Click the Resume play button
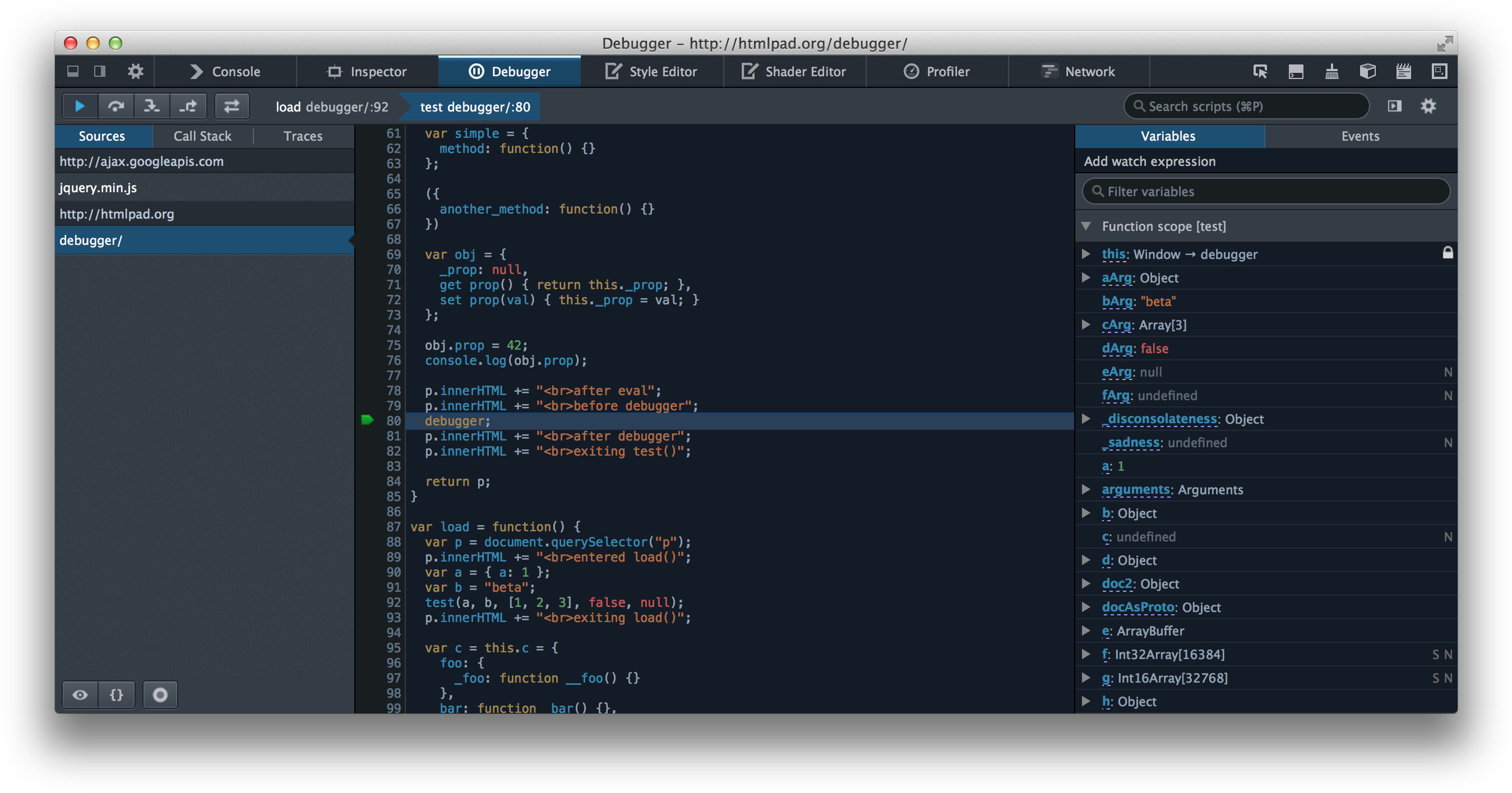 [80, 106]
